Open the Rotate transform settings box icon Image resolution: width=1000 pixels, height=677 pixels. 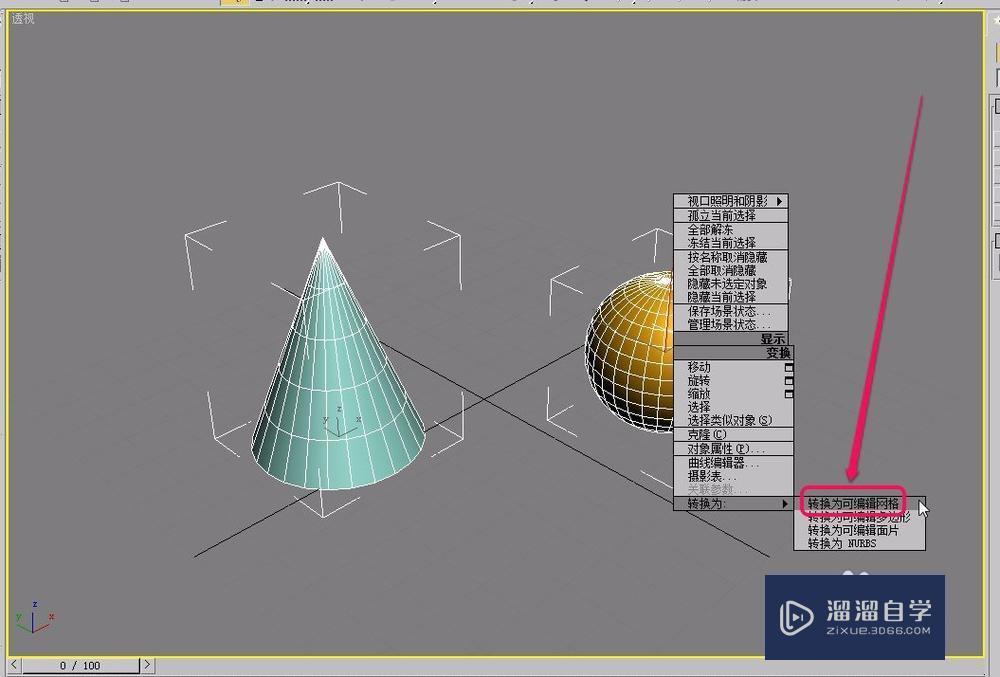(788, 380)
